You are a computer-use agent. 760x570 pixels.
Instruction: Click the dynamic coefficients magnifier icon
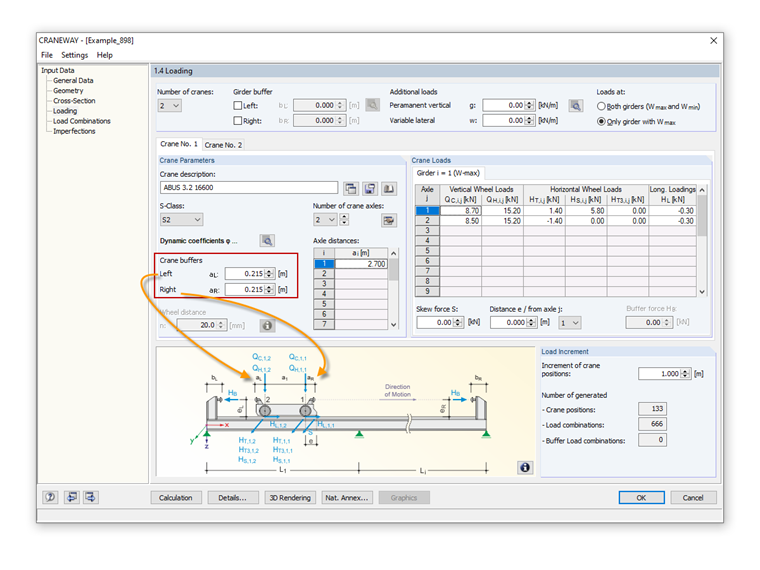click(x=267, y=241)
